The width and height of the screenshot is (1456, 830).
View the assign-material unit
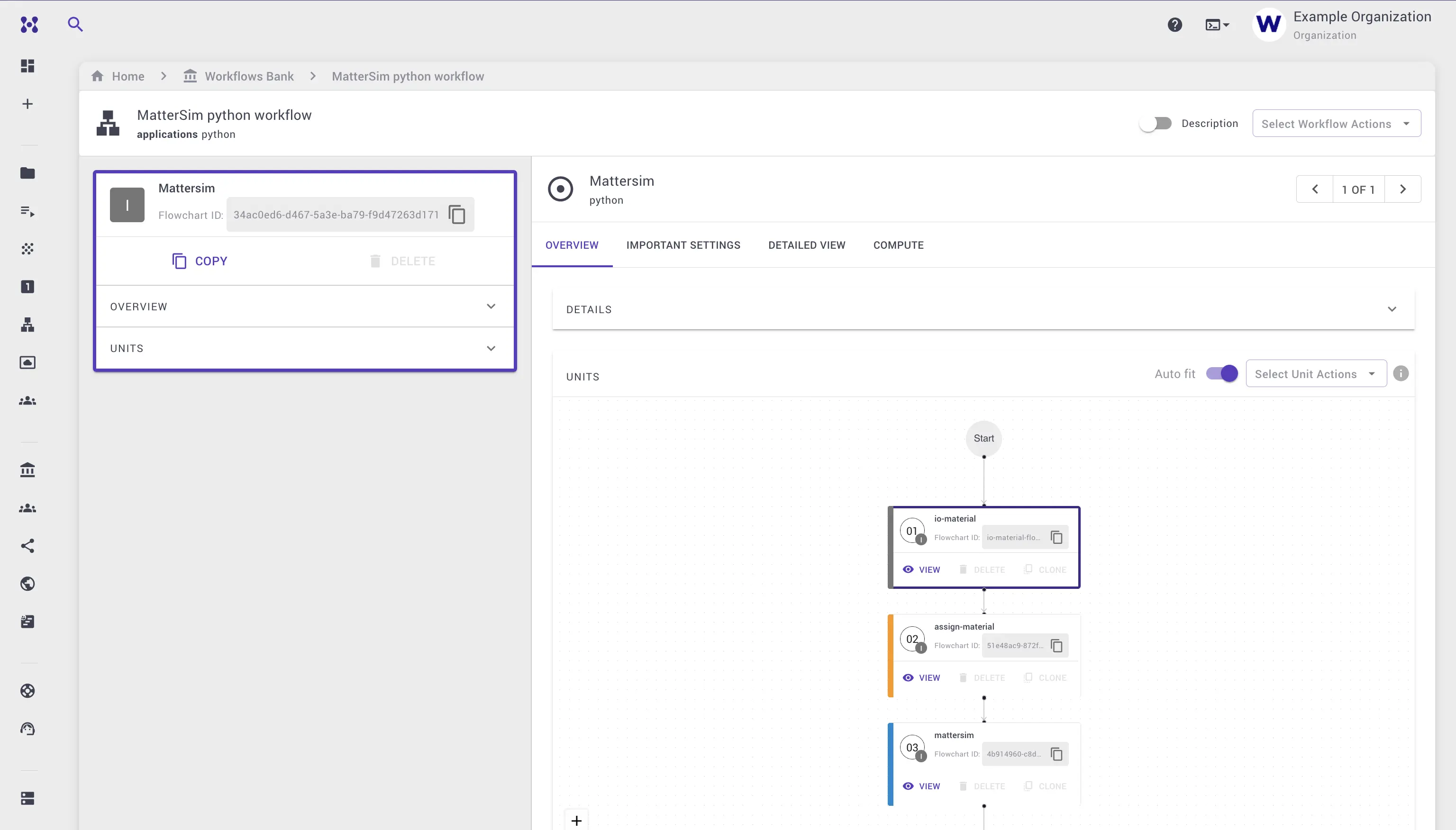(x=921, y=678)
